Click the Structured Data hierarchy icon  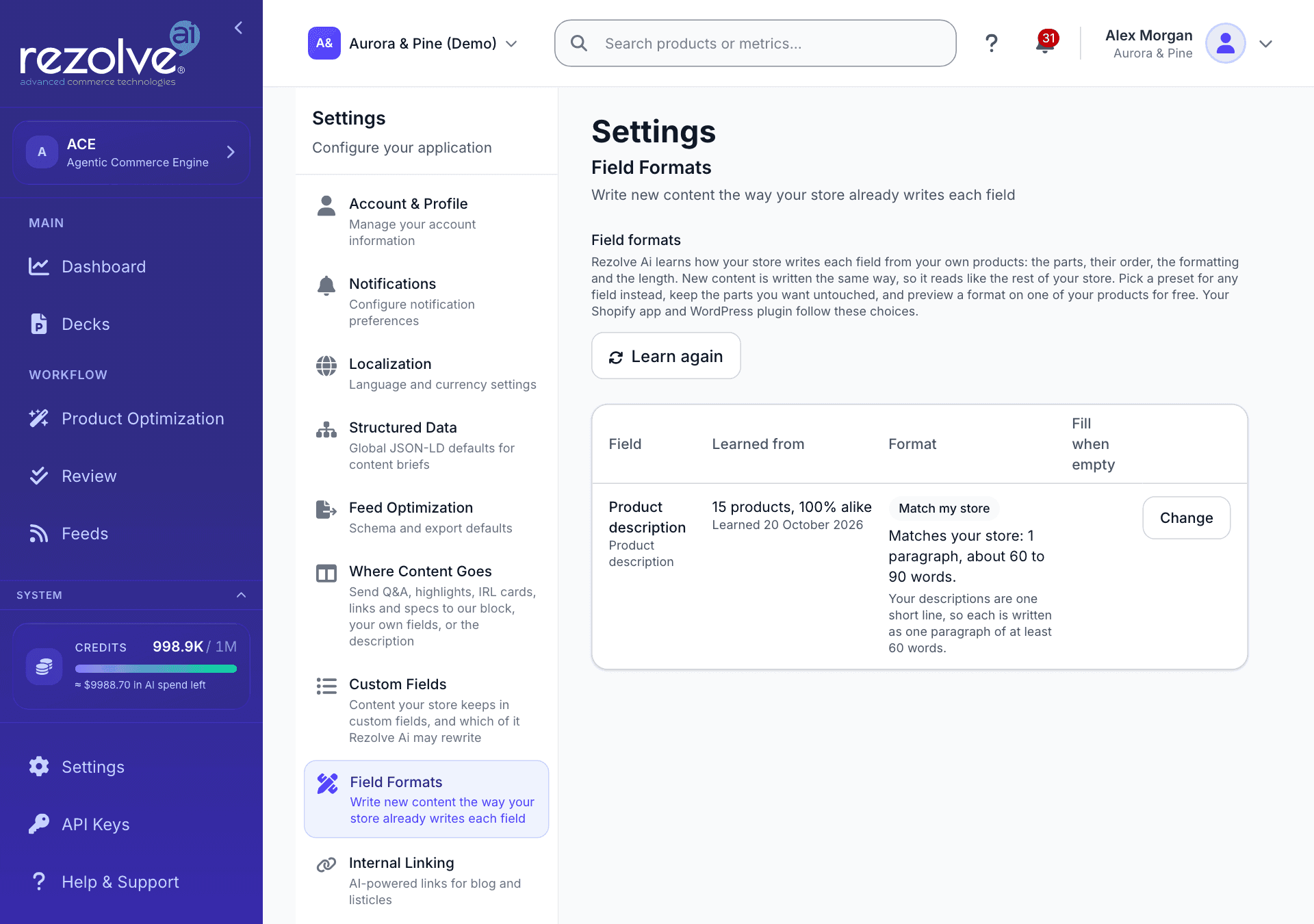pos(326,429)
